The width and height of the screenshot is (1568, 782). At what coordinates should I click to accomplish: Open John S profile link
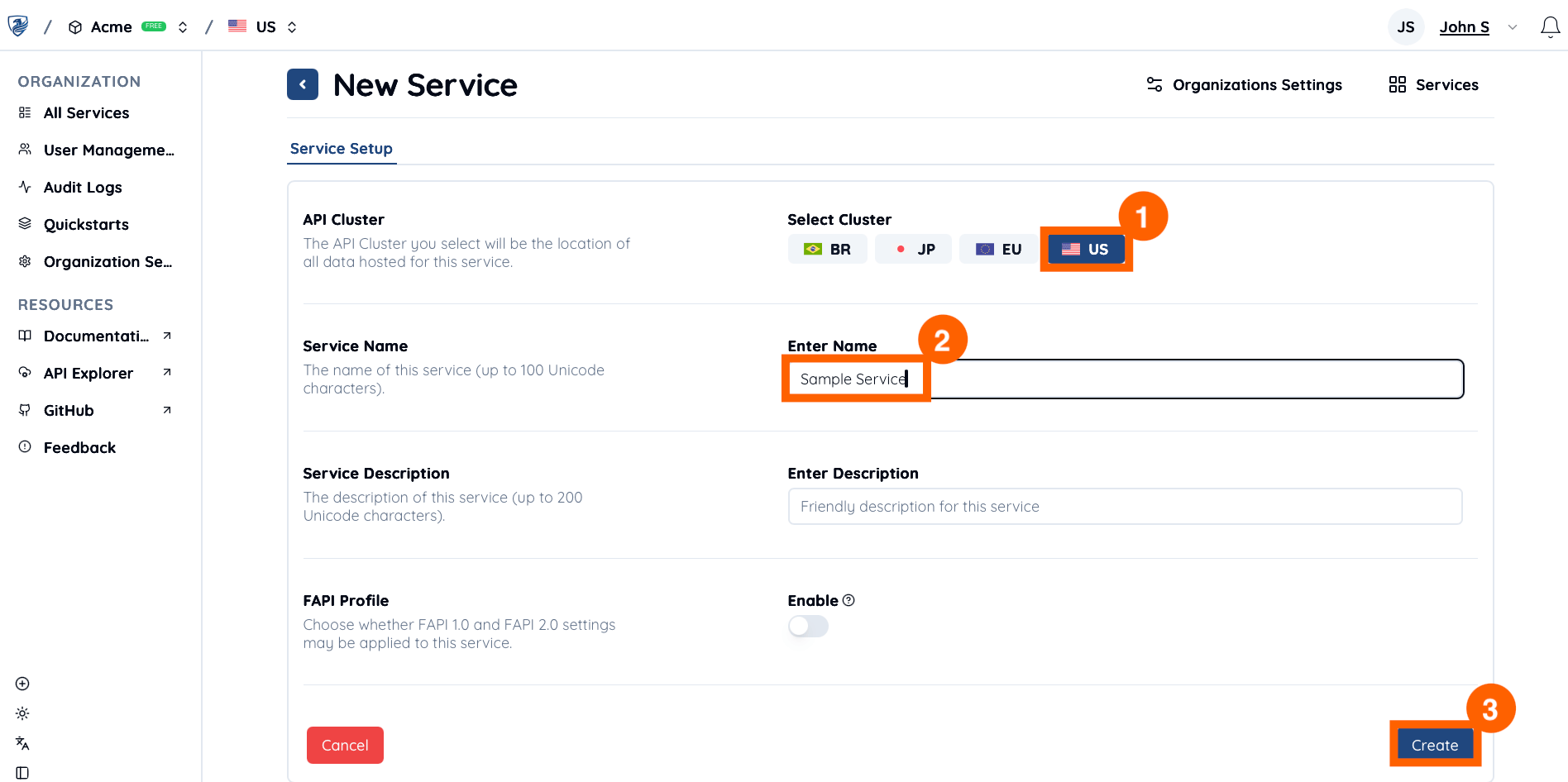1464,27
